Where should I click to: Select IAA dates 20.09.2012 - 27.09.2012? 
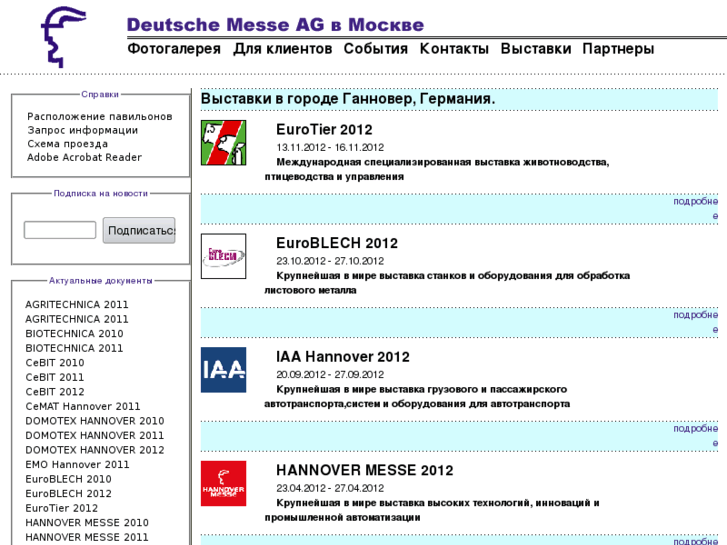pyautogui.click(x=330, y=375)
